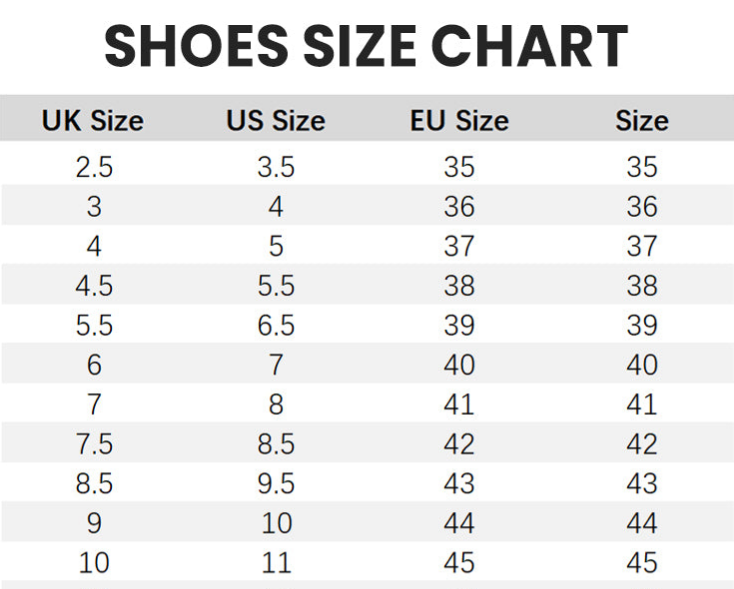Click US size 3.5 cell
Image resolution: width=734 pixels, height=589 pixels.
pyautogui.click(x=276, y=167)
